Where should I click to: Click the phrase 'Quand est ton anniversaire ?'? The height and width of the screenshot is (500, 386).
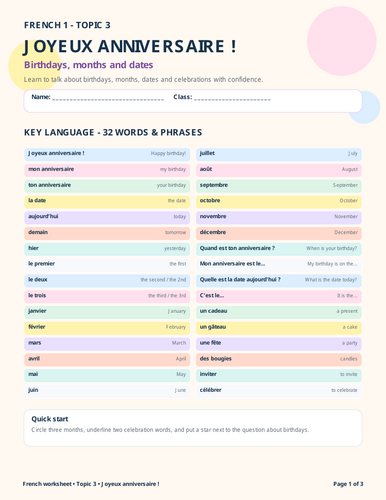pos(237,248)
